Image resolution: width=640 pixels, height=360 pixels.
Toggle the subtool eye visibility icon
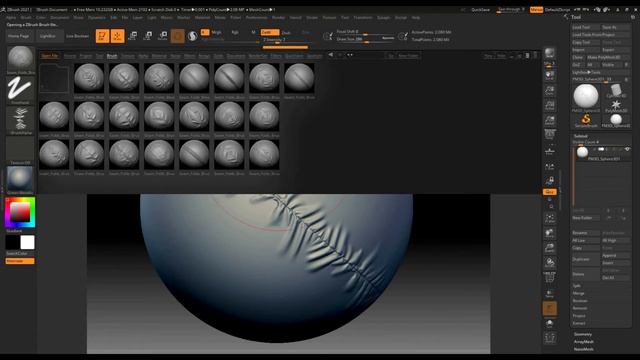pos(627,149)
